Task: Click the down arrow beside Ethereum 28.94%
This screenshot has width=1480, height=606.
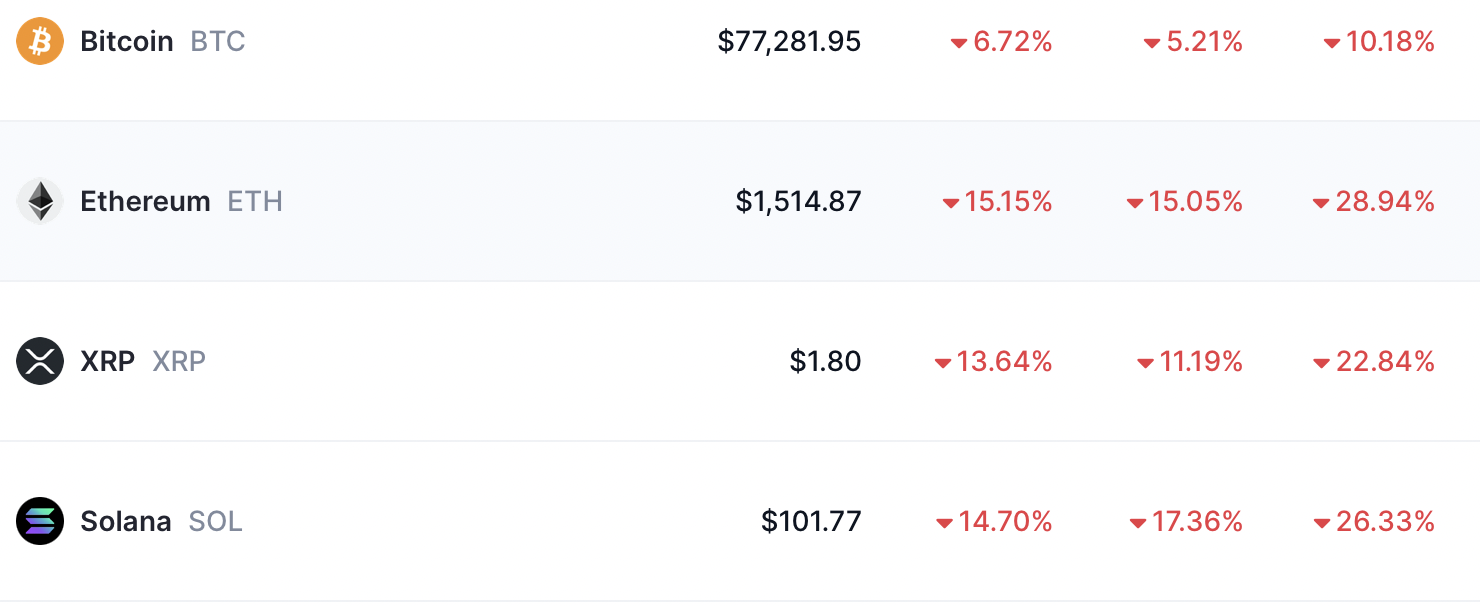Action: tap(1321, 203)
